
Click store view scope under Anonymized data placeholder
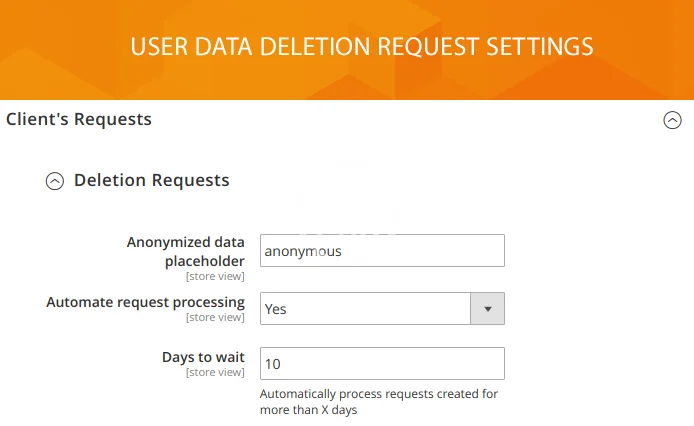(x=215, y=276)
